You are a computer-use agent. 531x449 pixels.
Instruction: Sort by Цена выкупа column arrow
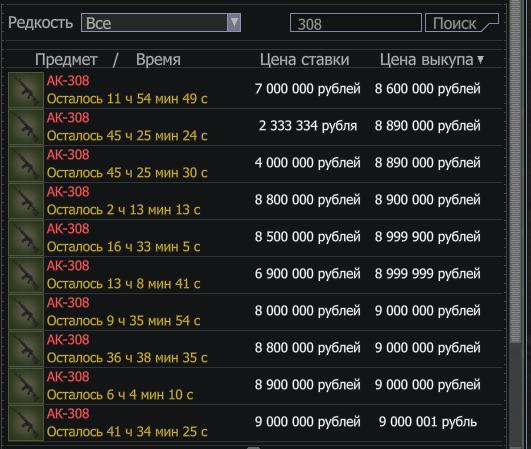(x=480, y=60)
